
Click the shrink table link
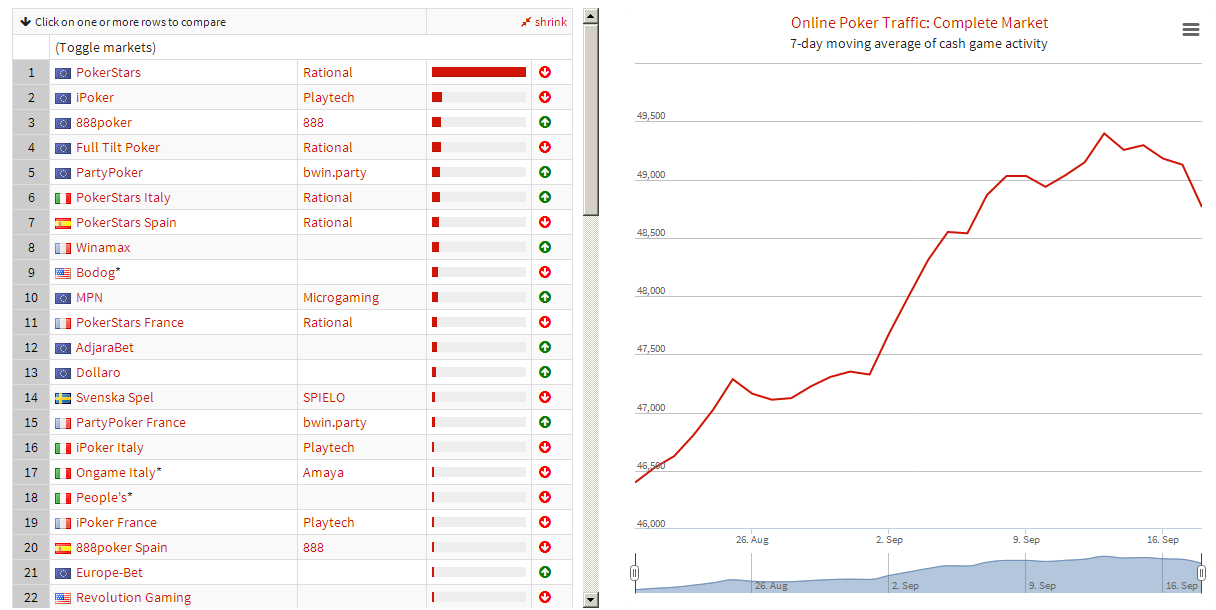click(544, 22)
